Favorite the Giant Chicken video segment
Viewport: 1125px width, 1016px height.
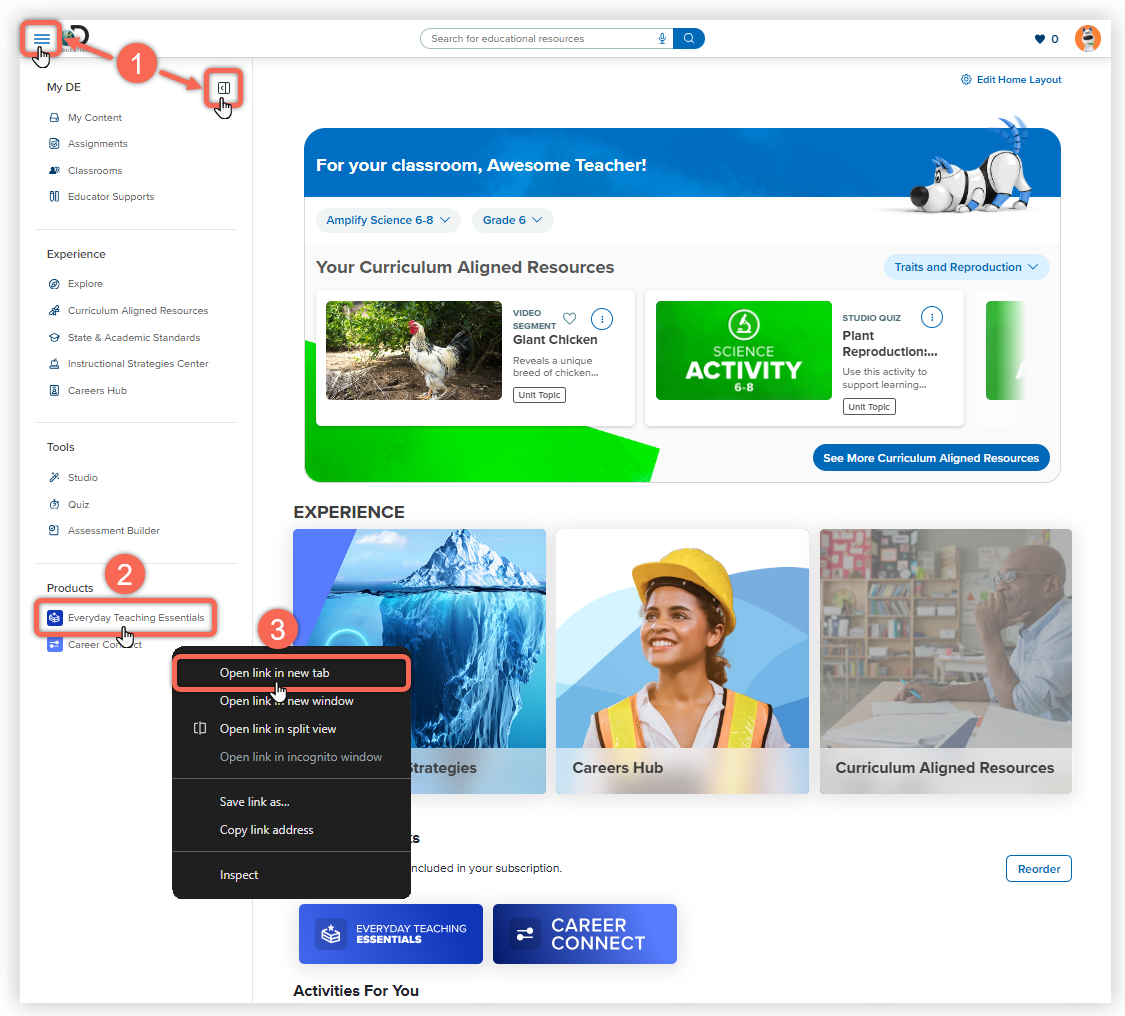[x=570, y=319]
